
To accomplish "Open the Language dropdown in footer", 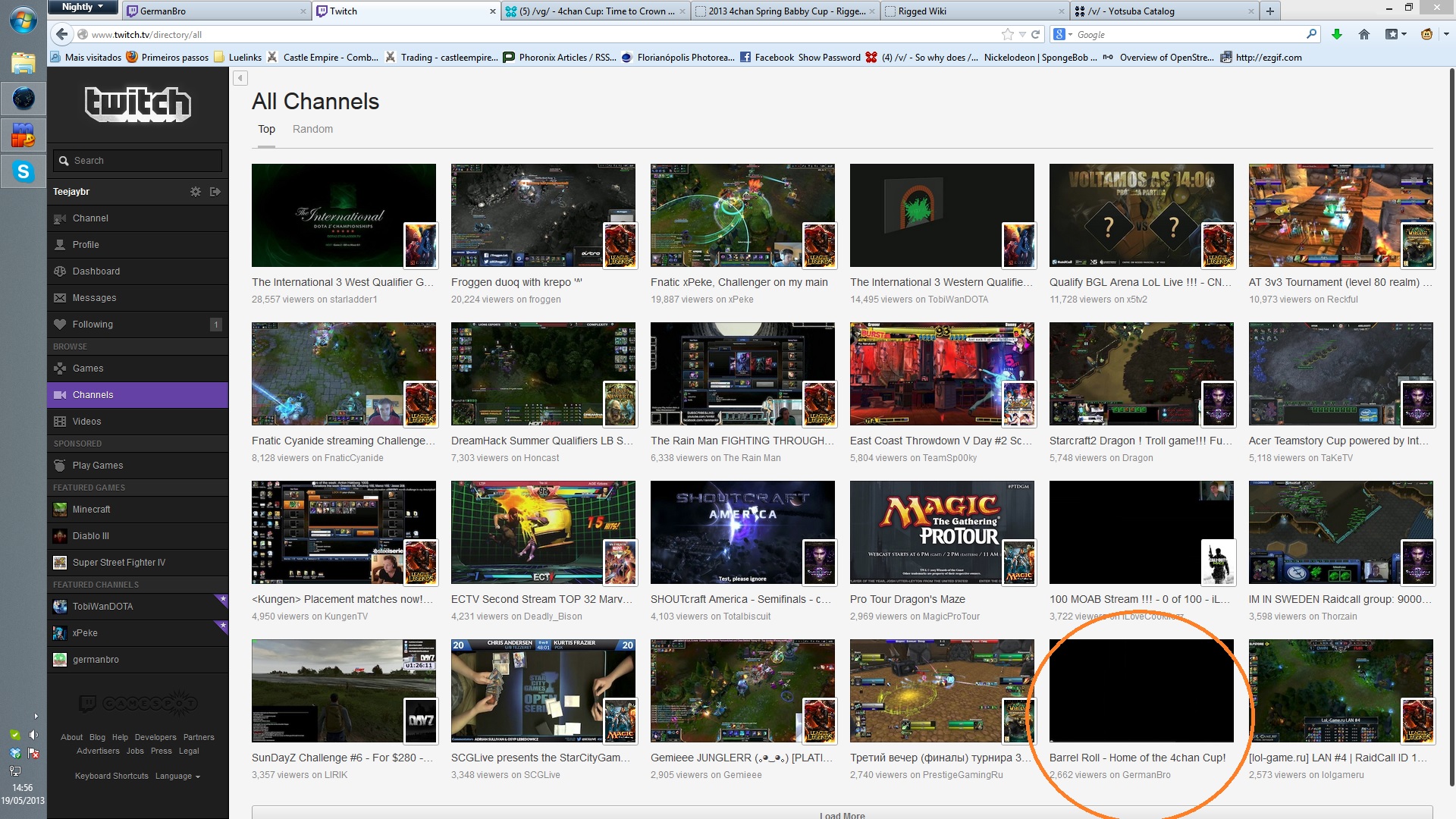I will 177,776.
